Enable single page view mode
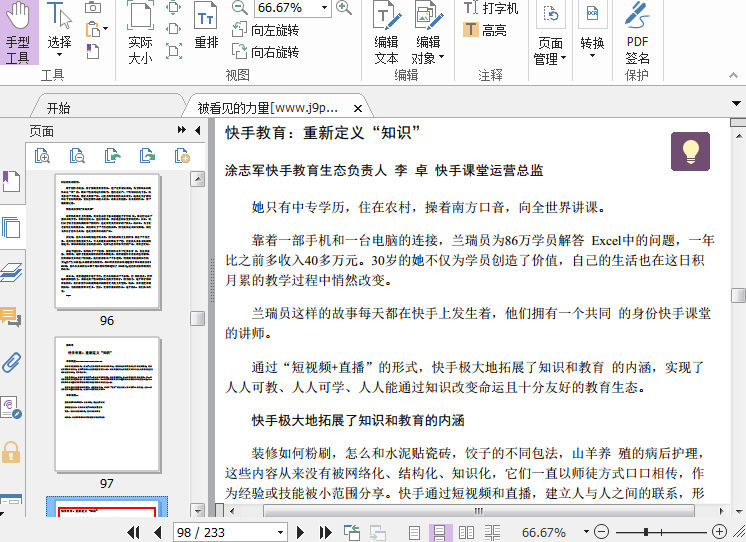 coord(414,532)
